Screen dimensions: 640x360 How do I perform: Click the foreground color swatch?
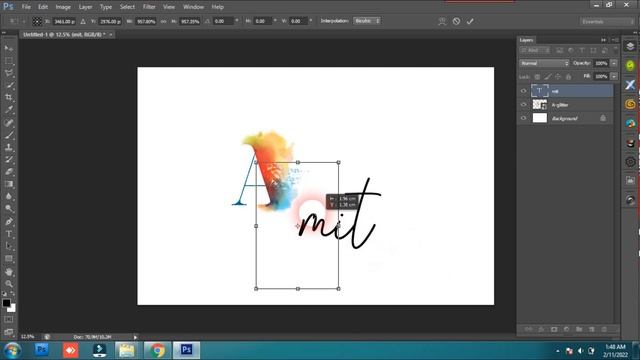tap(6, 303)
